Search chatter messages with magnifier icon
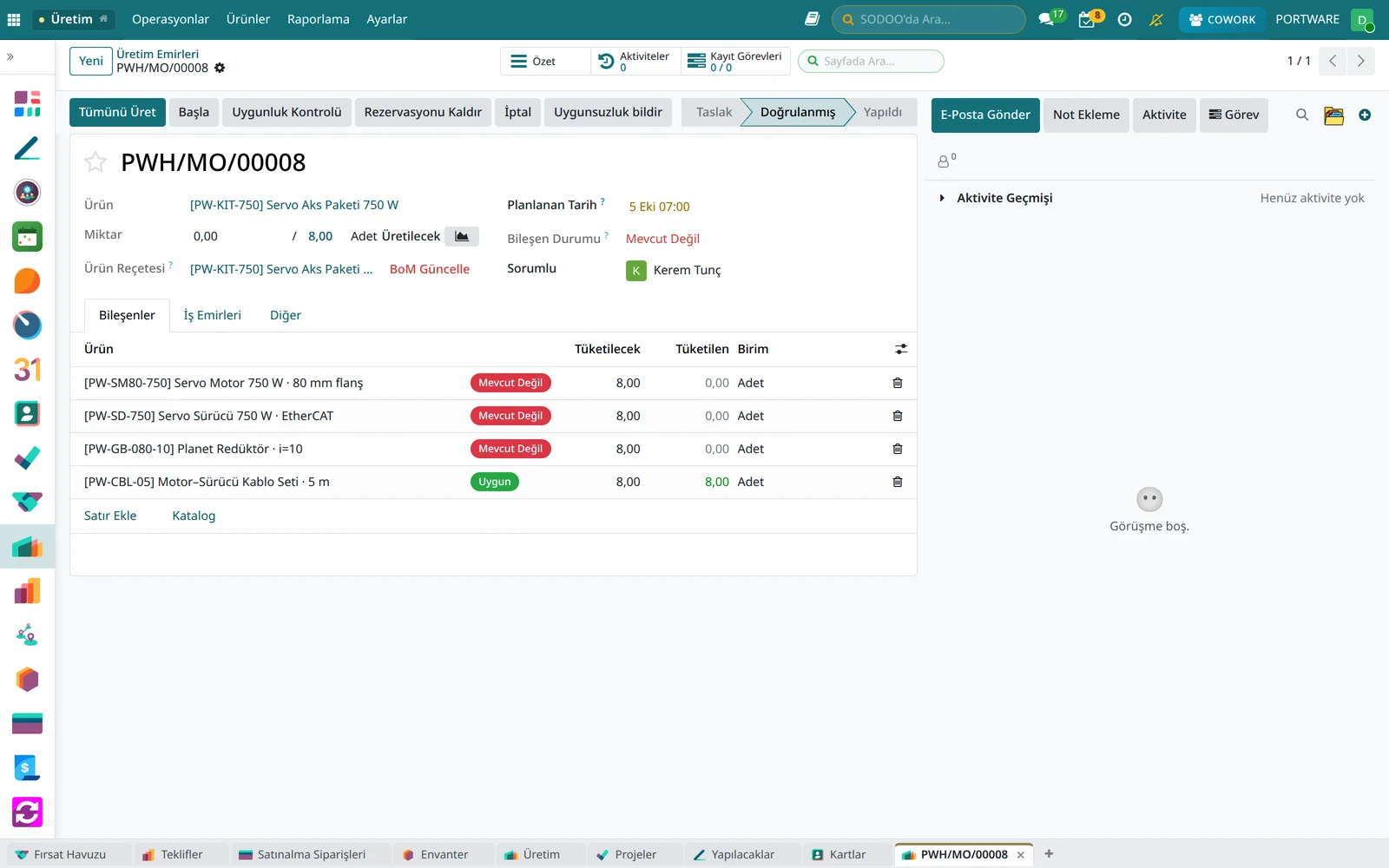The width and height of the screenshot is (1389, 868). (1302, 115)
